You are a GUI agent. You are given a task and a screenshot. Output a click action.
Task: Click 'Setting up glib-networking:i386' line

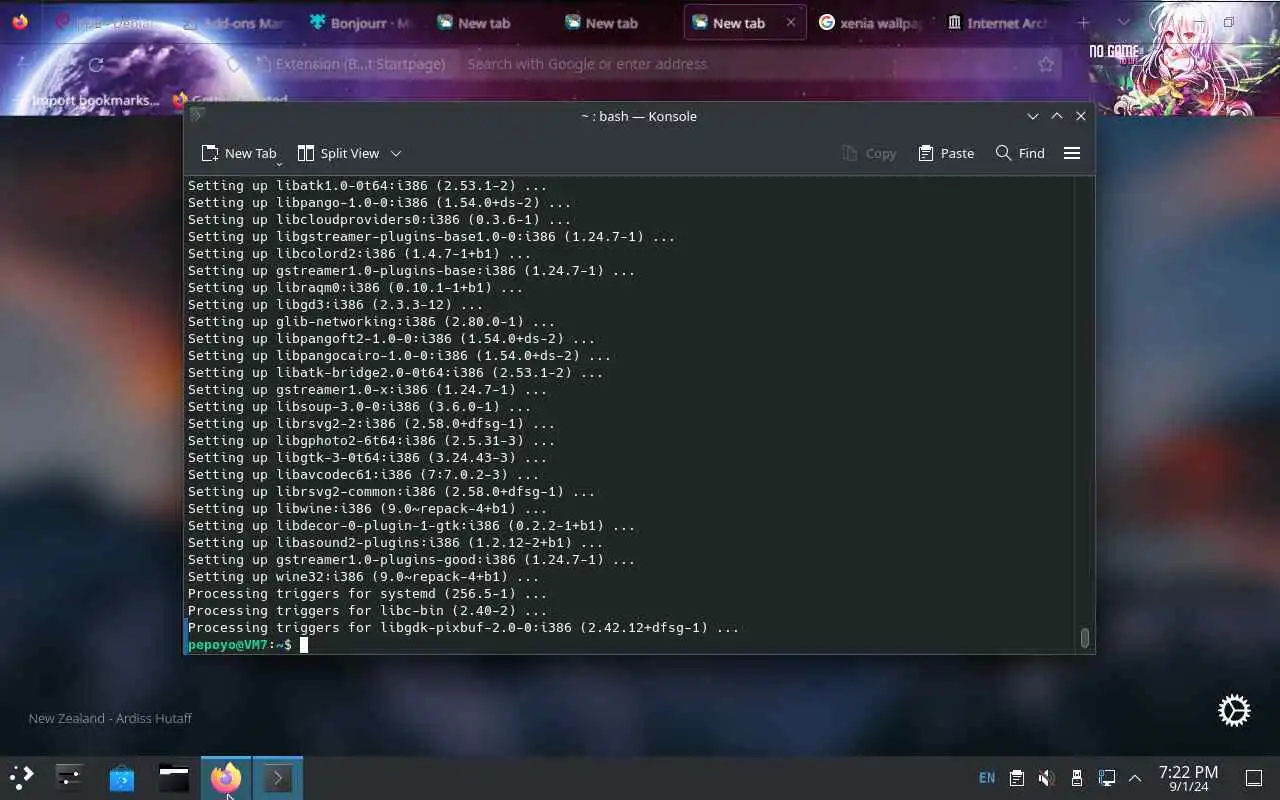[371, 322]
